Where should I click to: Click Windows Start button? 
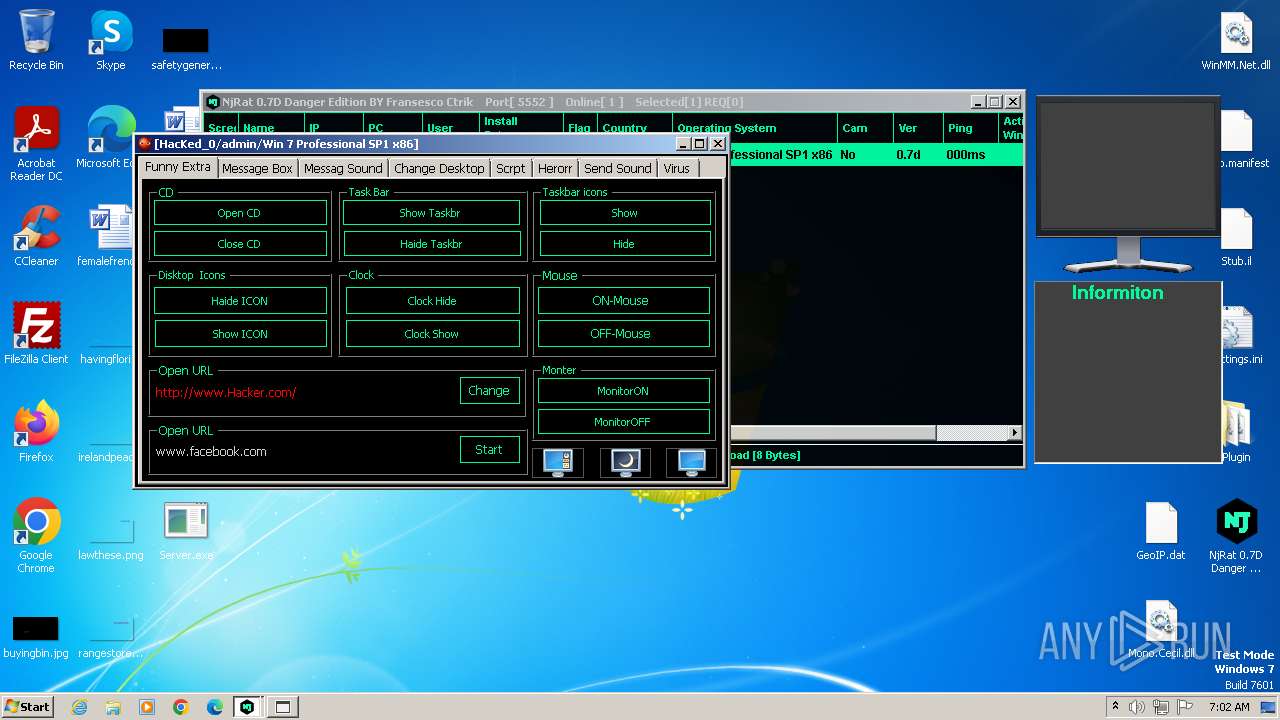coord(27,706)
